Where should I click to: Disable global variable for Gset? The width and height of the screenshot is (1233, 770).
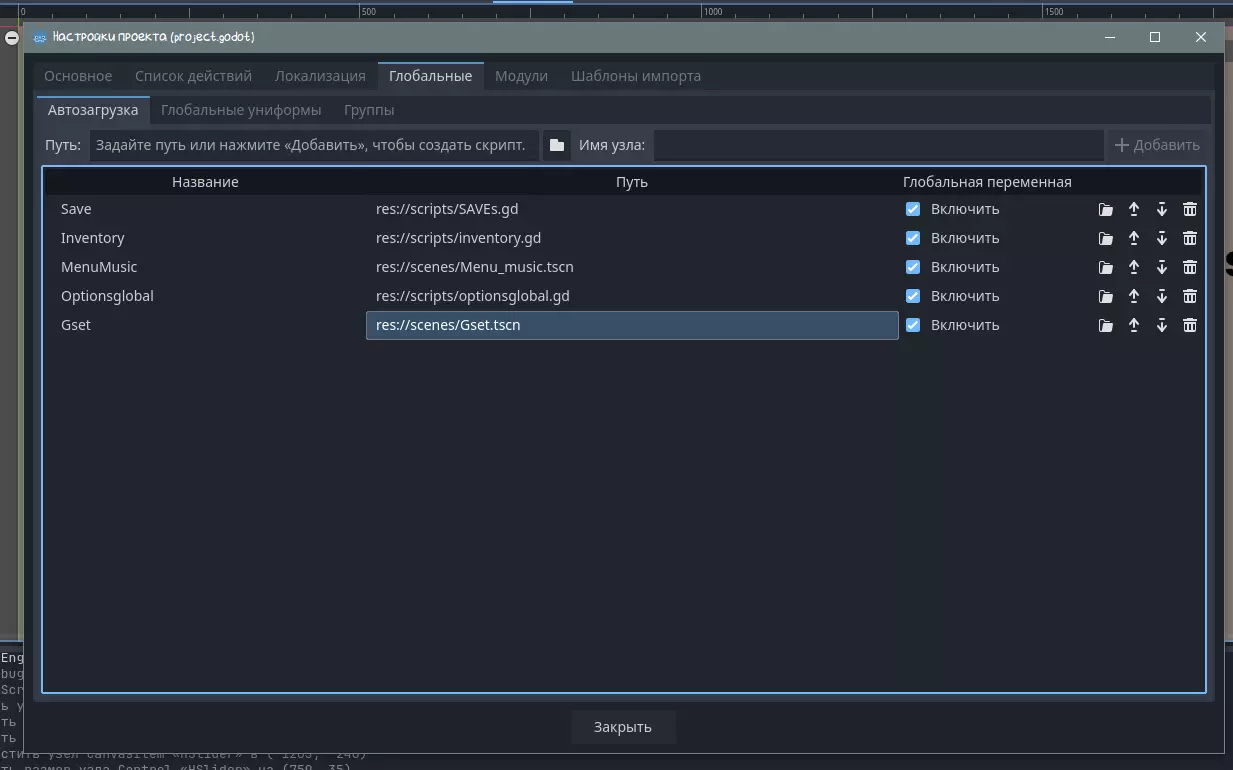912,325
